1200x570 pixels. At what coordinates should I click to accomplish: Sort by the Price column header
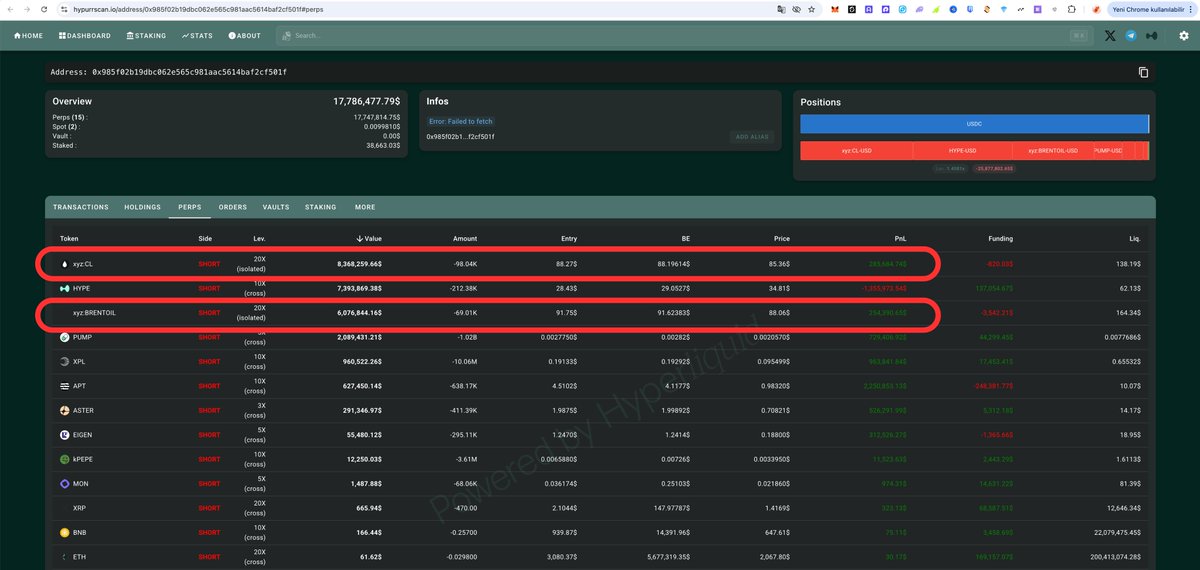click(782, 238)
